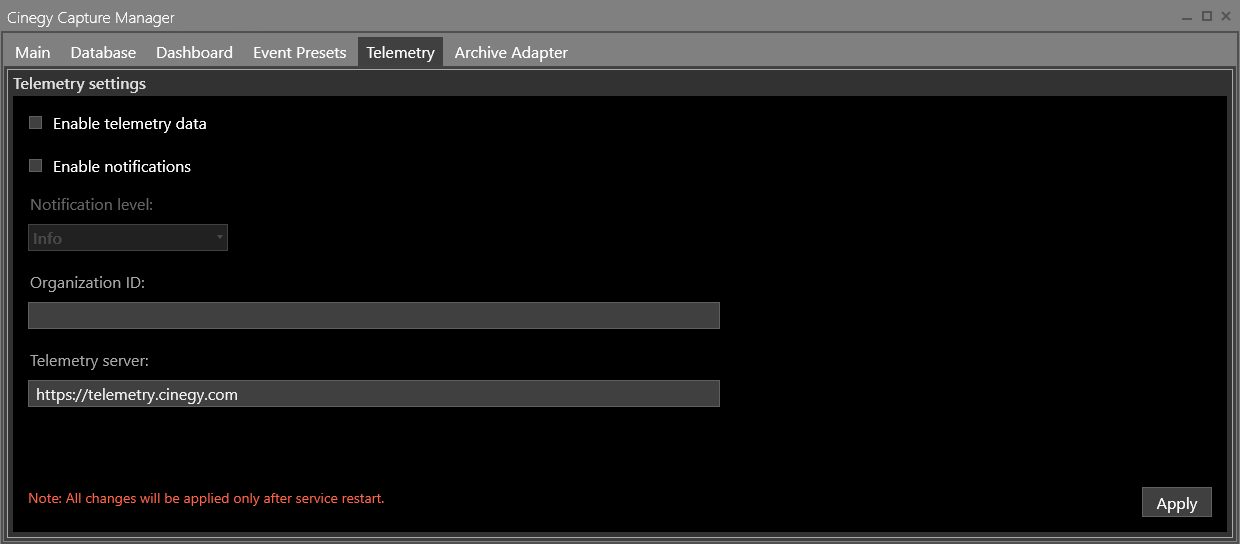Viewport: 1240px width, 544px height.
Task: Maximize the Cinegy Capture Manager window
Action: coord(1207,16)
